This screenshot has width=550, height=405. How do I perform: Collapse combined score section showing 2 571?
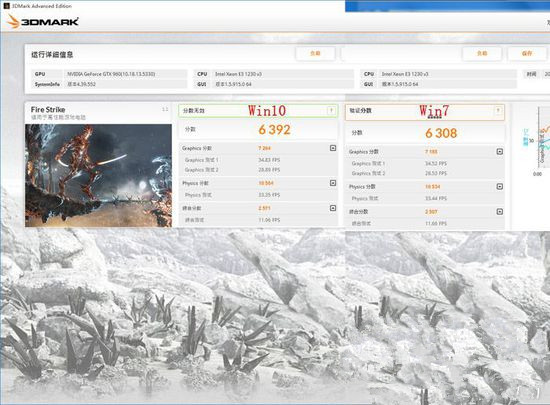click(333, 208)
